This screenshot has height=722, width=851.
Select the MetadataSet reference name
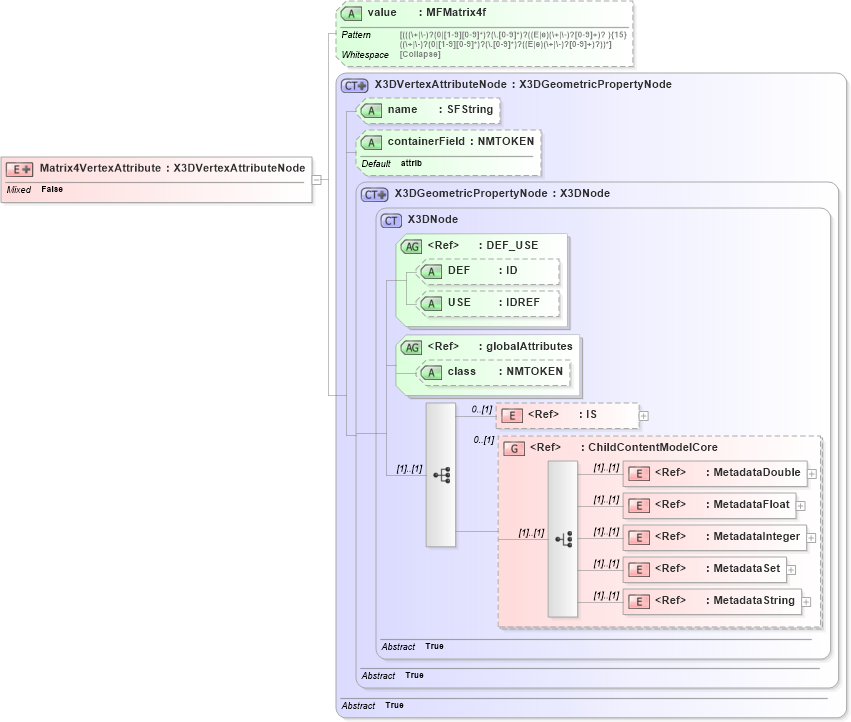[x=747, y=568]
